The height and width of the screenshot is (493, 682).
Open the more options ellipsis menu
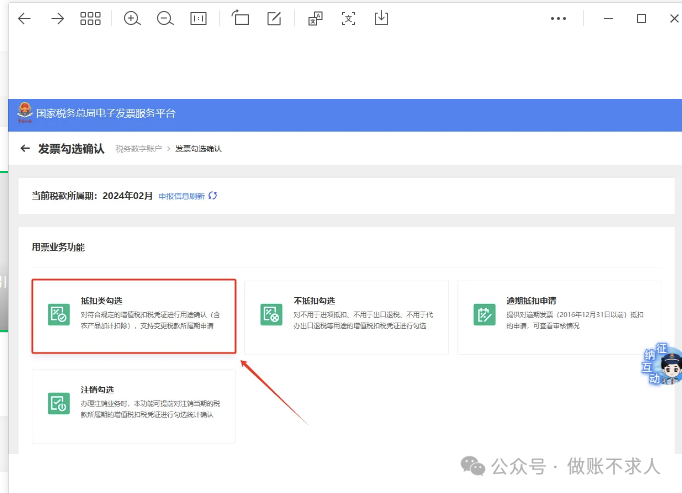tap(558, 18)
